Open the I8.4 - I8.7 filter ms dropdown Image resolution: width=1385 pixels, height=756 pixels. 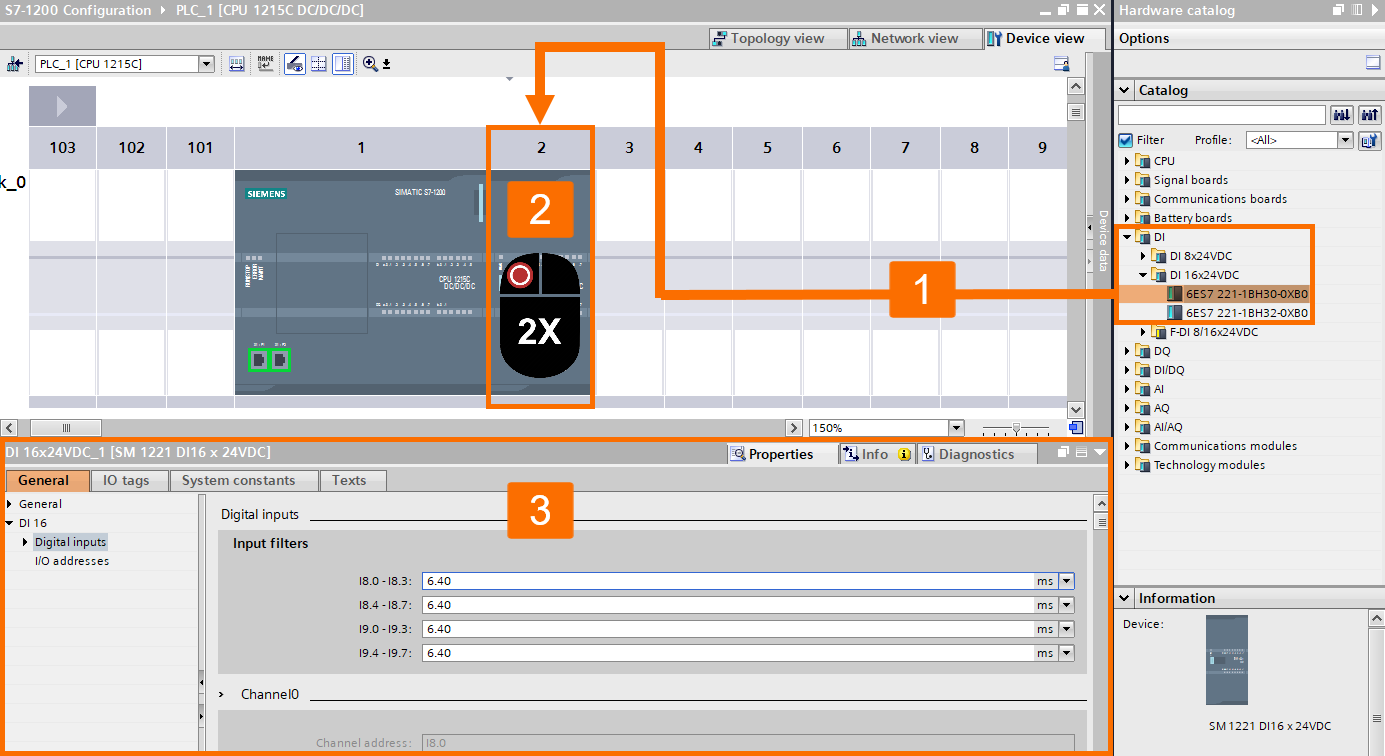click(x=1066, y=605)
